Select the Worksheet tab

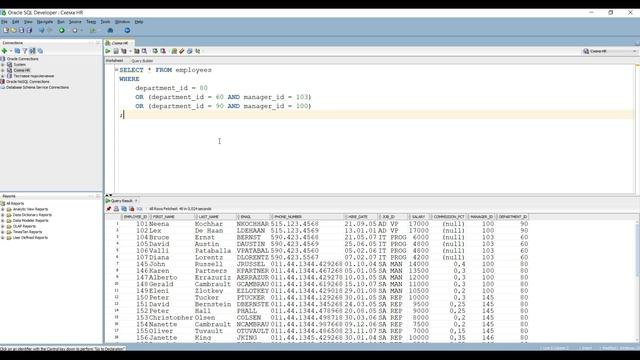click(114, 60)
